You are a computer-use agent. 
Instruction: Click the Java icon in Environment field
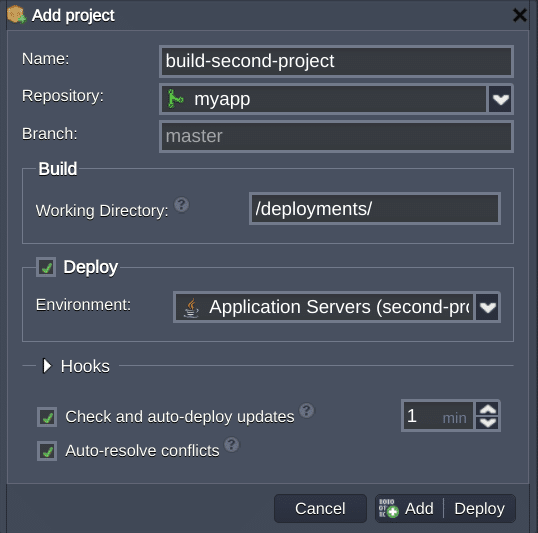click(x=191, y=308)
